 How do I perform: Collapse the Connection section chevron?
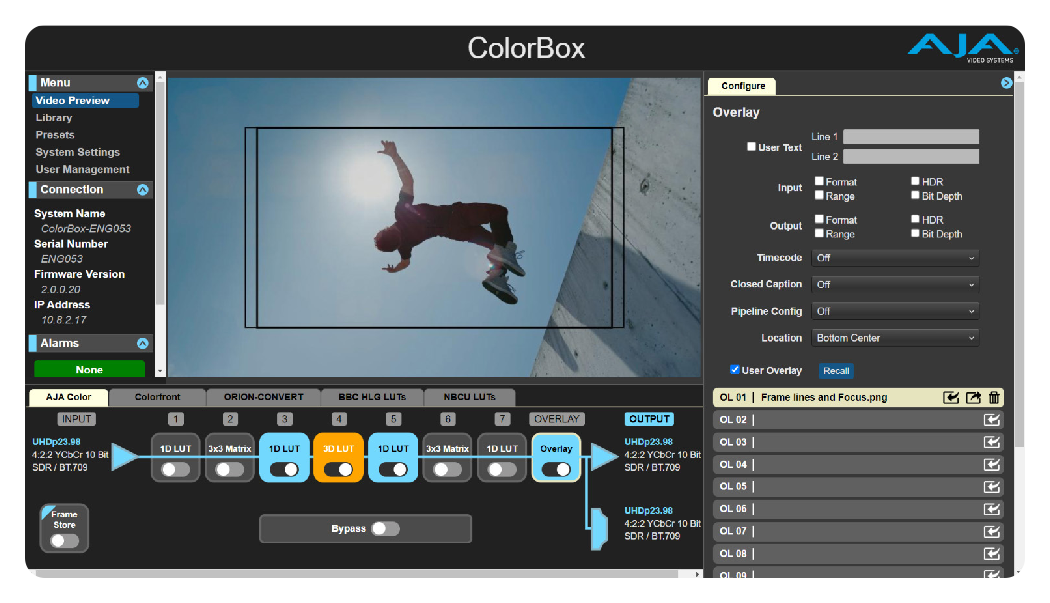point(143,190)
